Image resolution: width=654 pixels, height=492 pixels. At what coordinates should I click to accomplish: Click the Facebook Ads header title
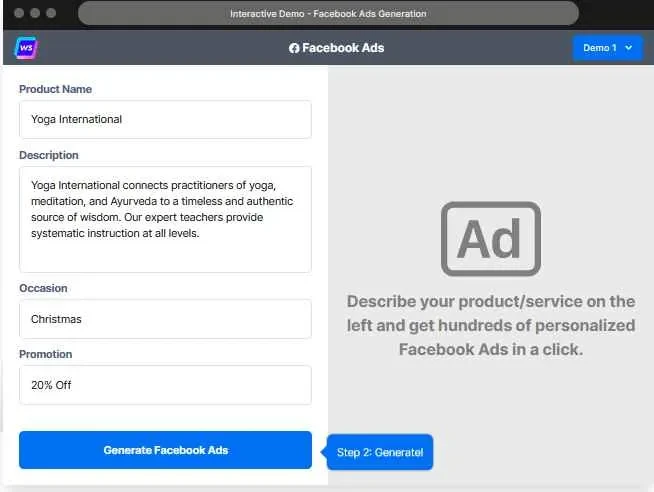click(x=343, y=48)
